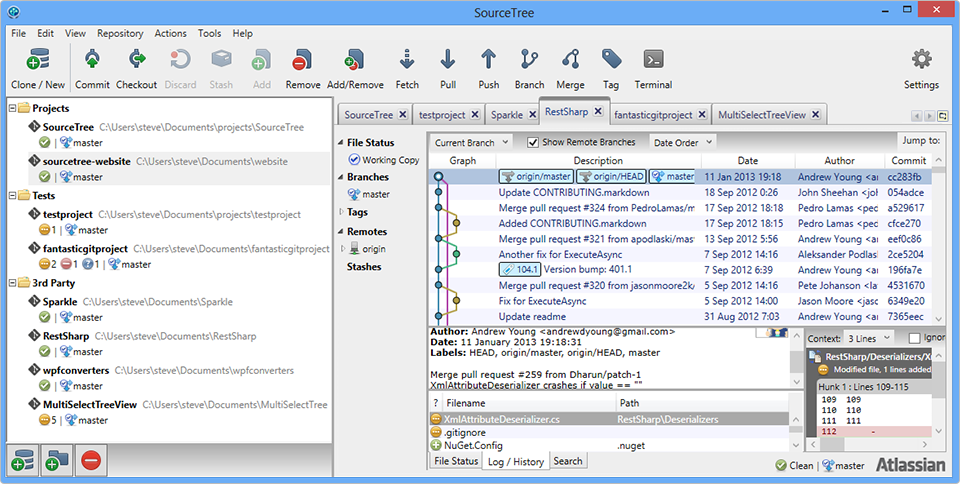Viewport: 960px width, 484px height.
Task: Open the Terminal from toolbar
Action: [653, 61]
